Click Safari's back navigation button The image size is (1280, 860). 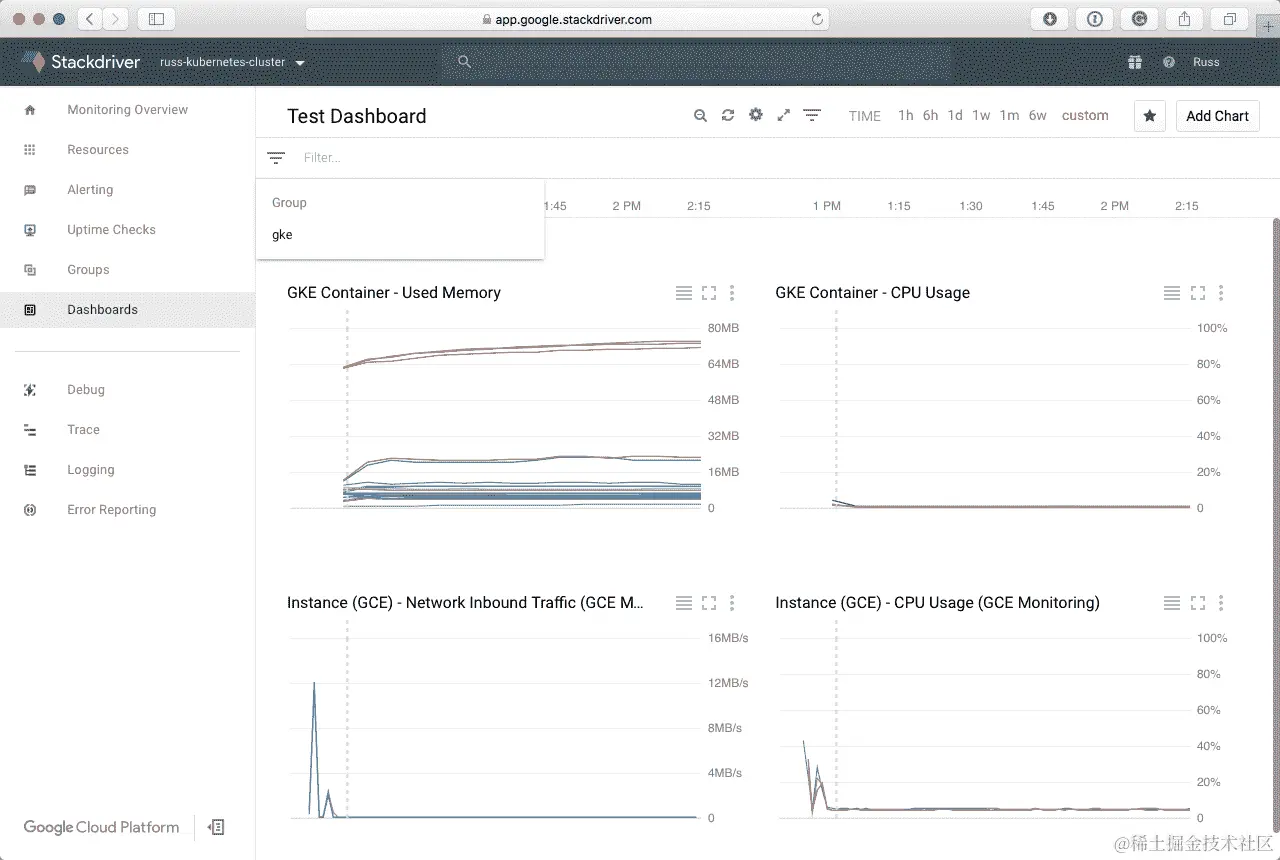pyautogui.click(x=90, y=18)
